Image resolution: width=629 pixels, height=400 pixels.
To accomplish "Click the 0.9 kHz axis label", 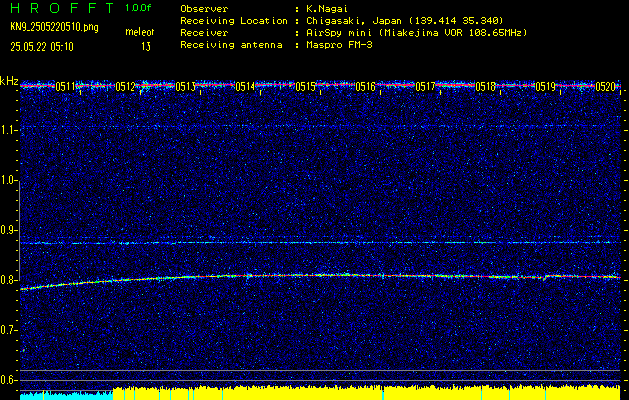I will 8,230.
